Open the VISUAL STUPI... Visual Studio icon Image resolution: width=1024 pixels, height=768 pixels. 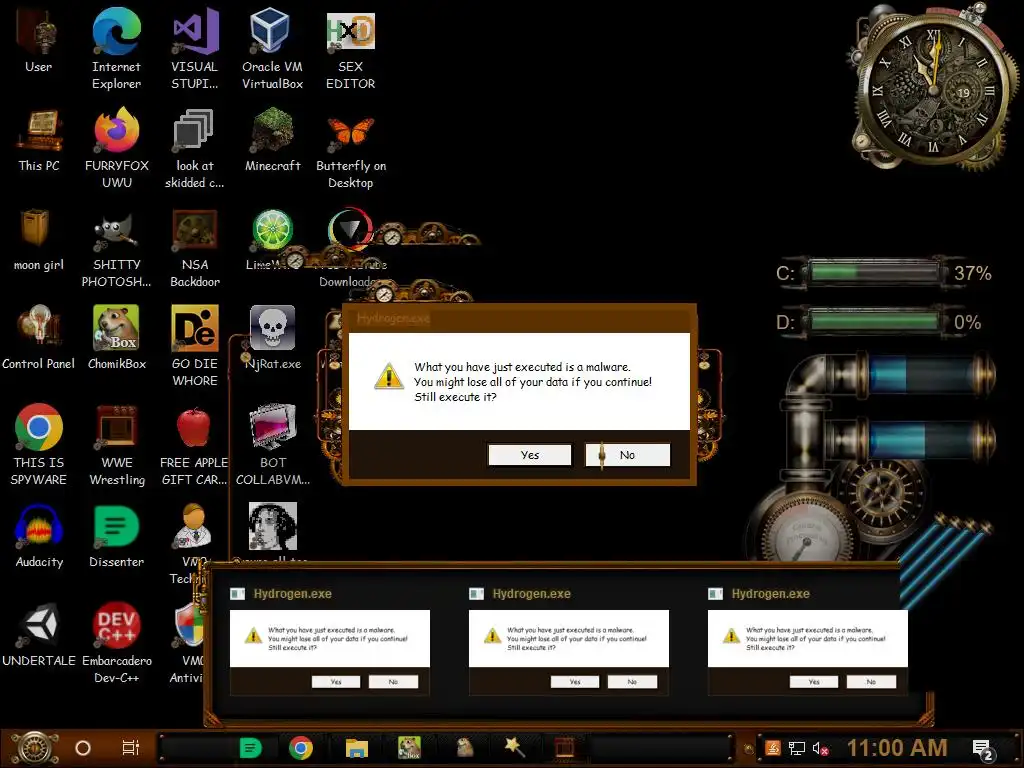coord(195,49)
